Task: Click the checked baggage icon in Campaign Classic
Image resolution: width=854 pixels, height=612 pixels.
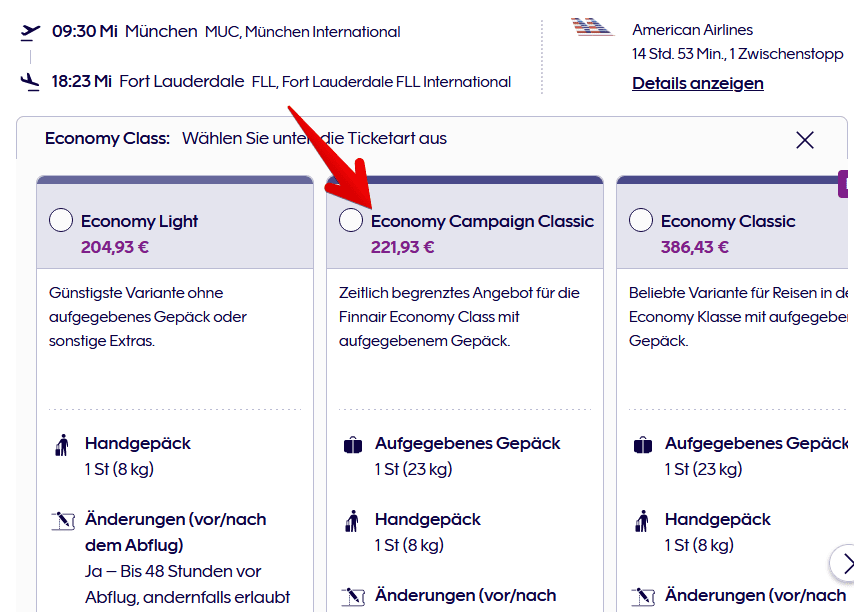Action: coord(352,445)
